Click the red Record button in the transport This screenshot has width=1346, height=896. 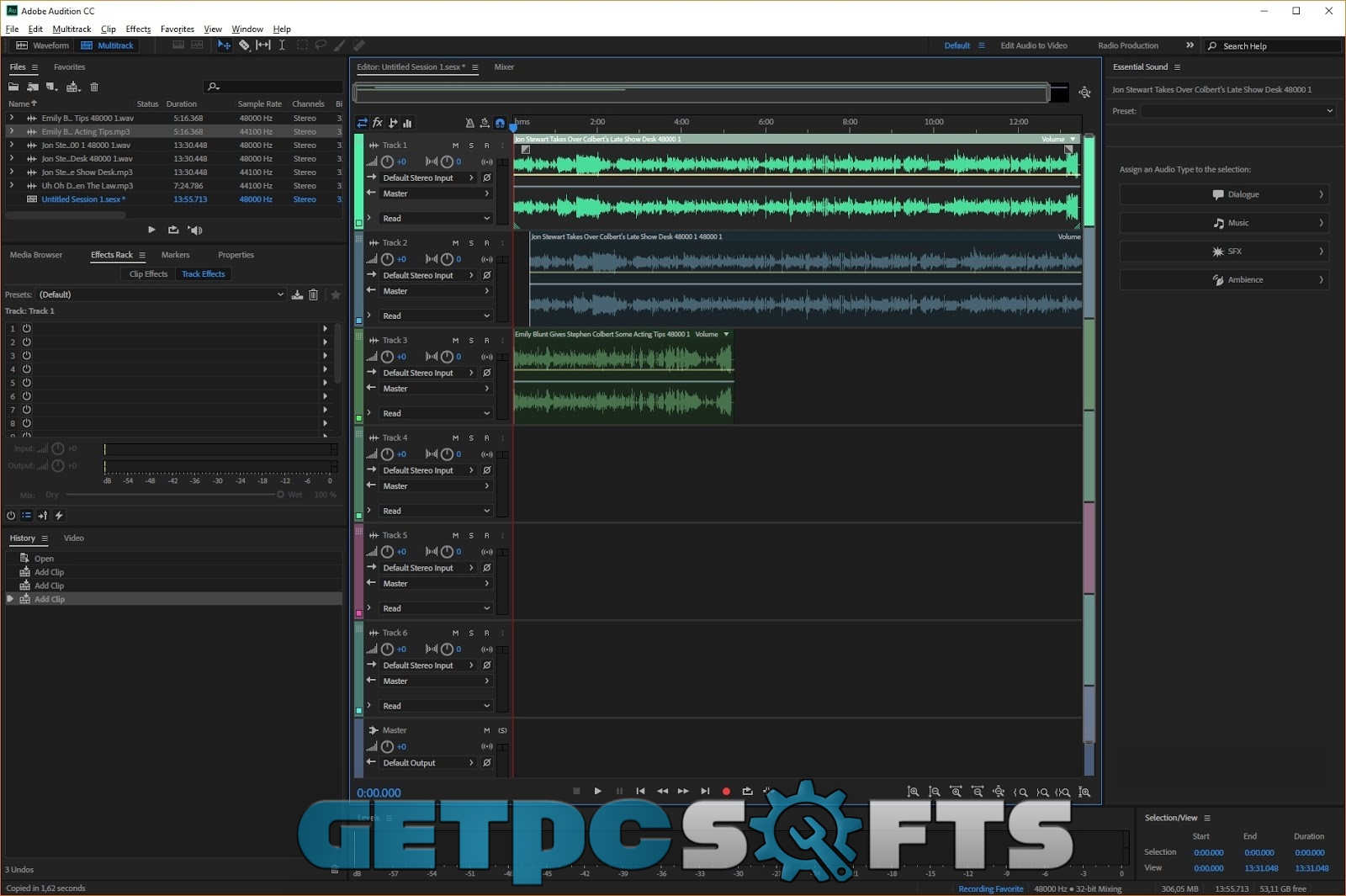click(x=726, y=791)
